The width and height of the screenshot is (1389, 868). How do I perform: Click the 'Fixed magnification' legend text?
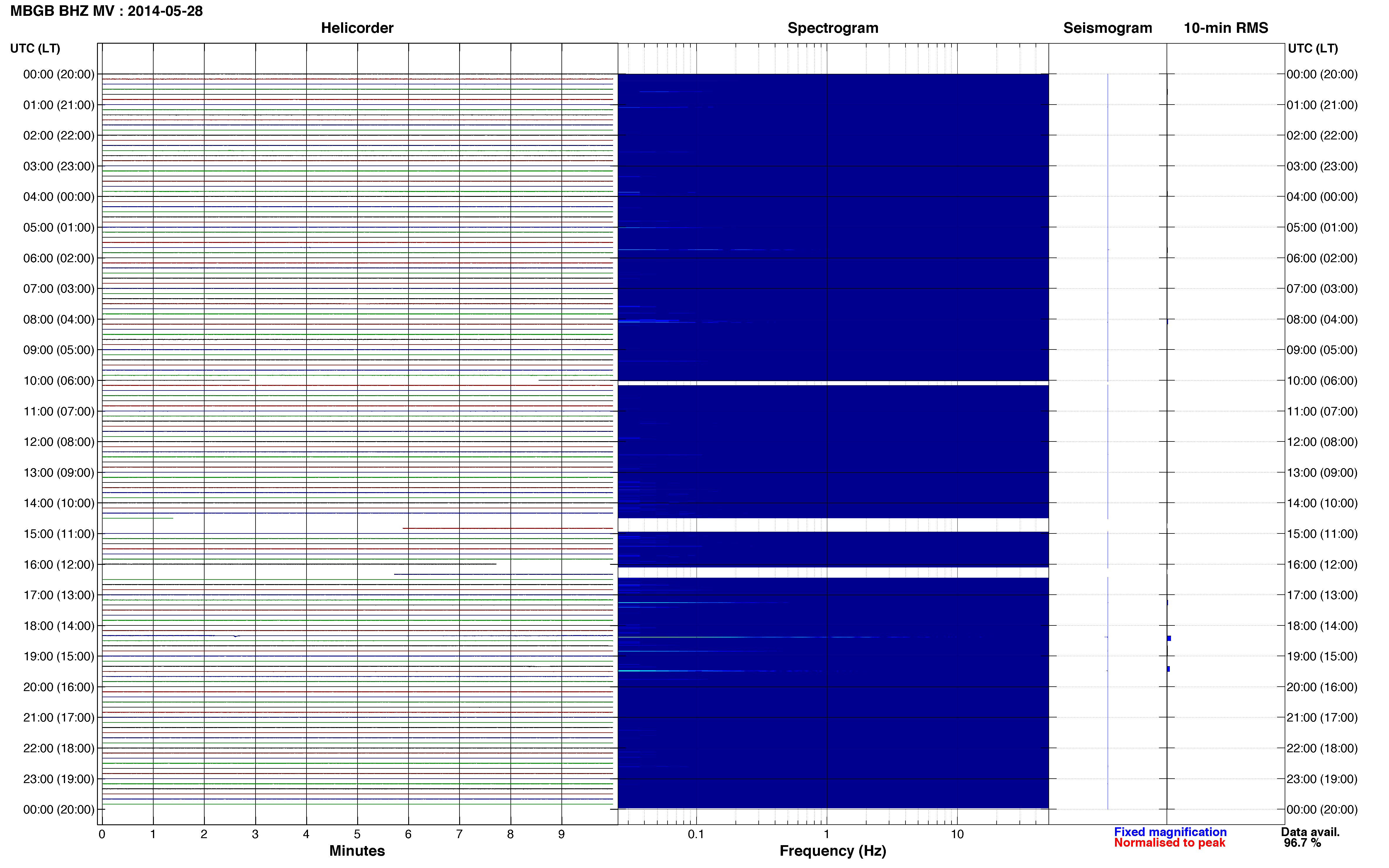(x=1170, y=832)
